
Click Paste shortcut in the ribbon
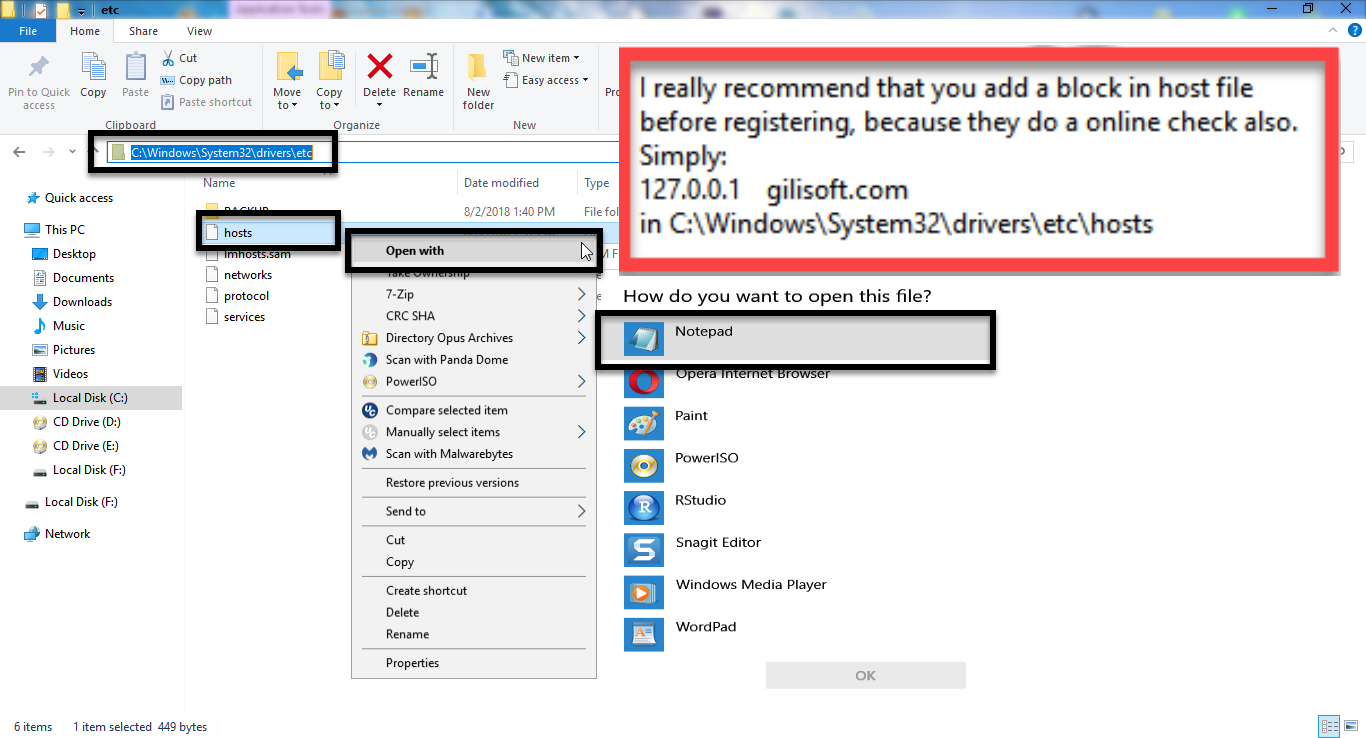206,102
